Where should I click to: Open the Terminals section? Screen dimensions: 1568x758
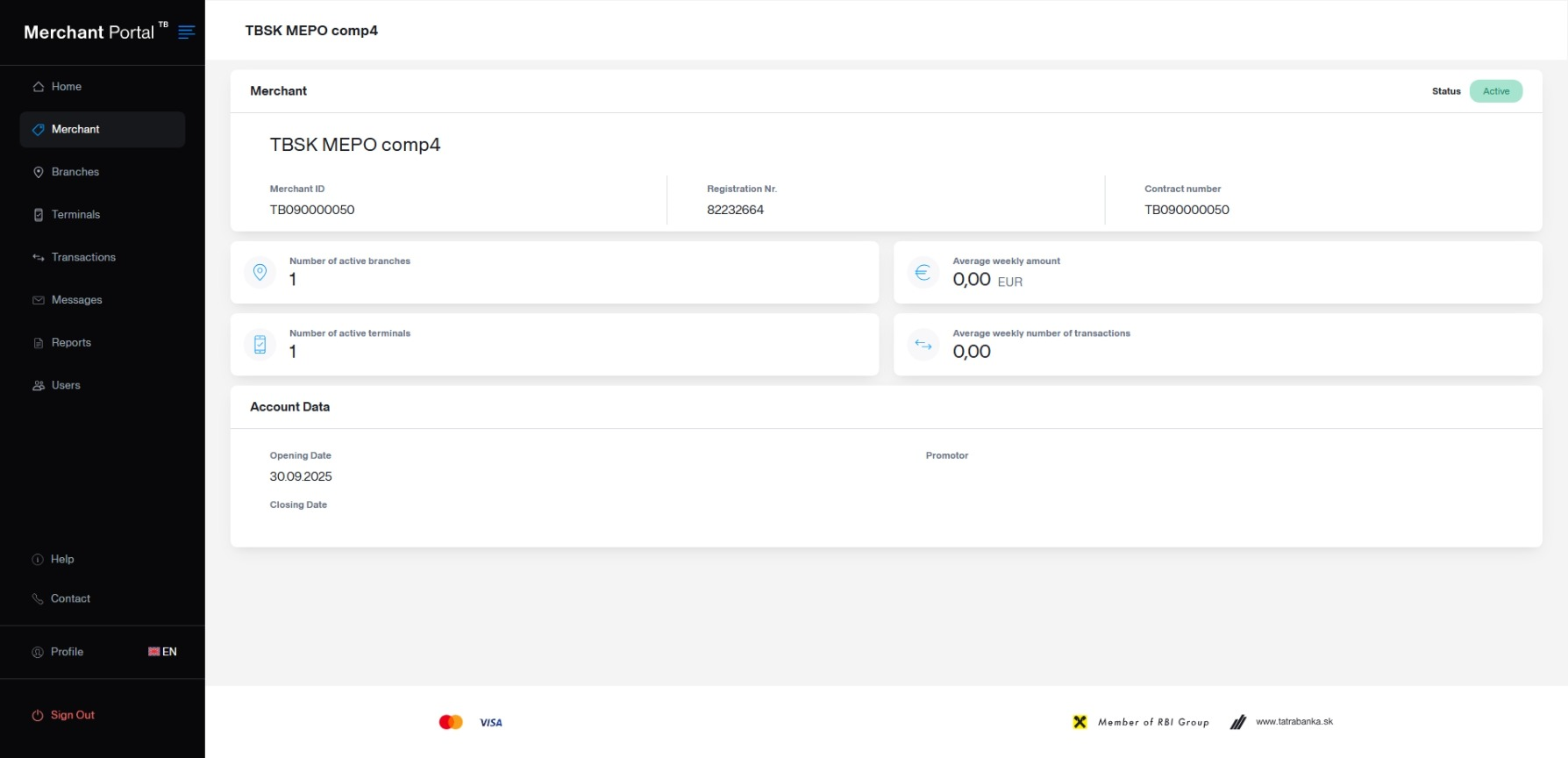75,215
